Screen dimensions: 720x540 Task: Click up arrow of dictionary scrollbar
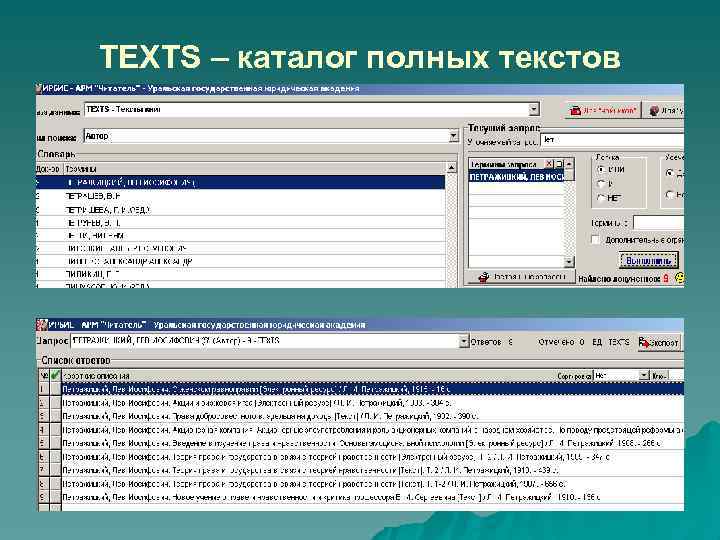pyautogui.click(x=451, y=168)
